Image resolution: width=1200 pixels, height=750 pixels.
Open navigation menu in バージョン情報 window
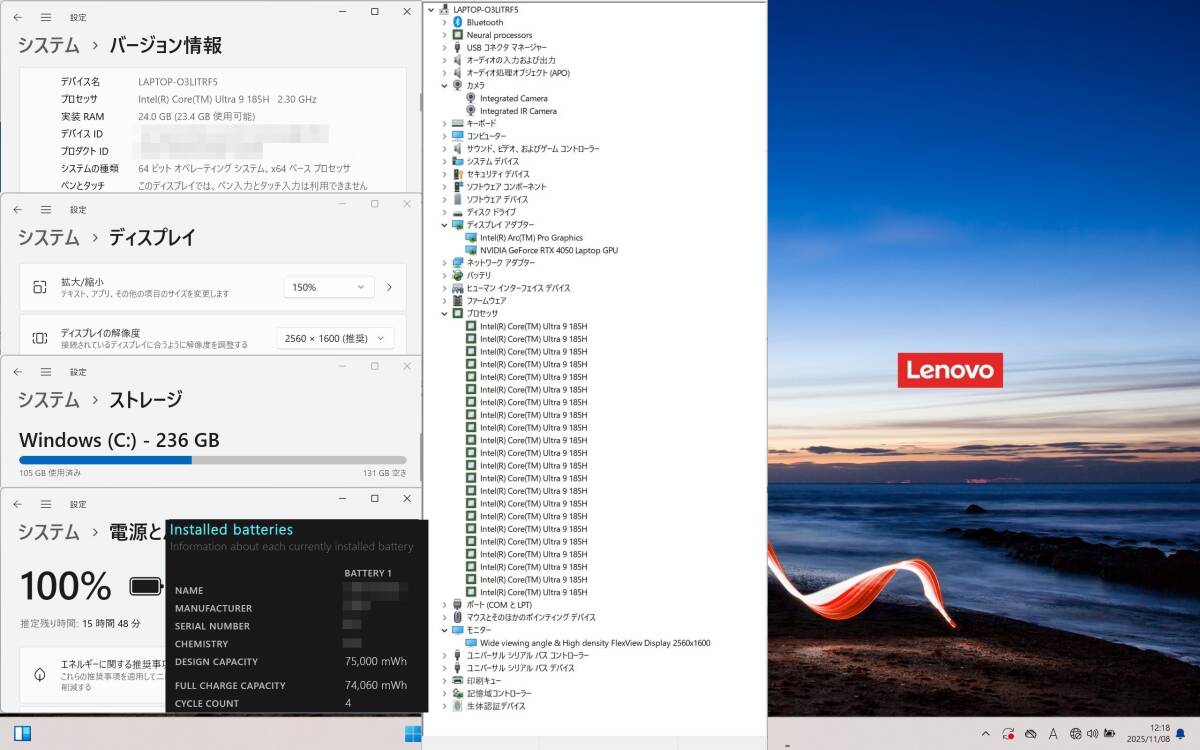pyautogui.click(x=46, y=17)
